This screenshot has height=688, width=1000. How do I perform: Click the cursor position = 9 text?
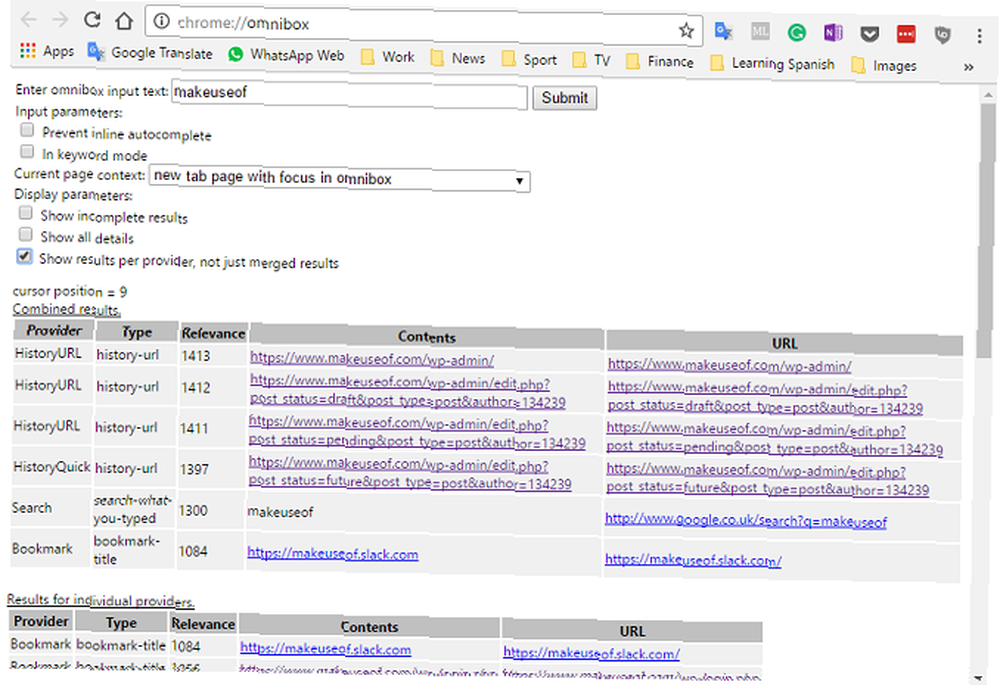tap(70, 291)
